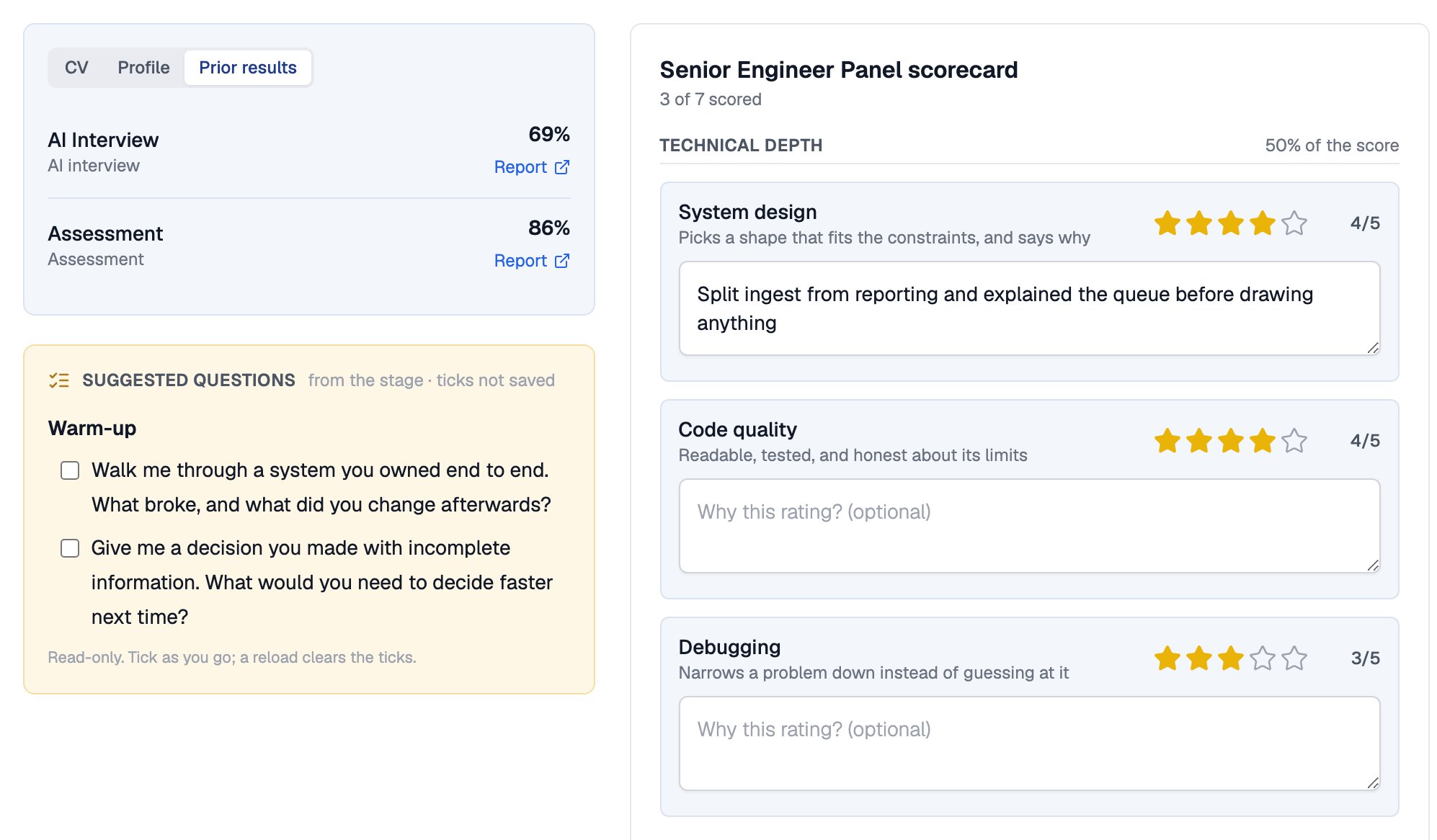Click the System design 4/5 score
Image resolution: width=1437 pixels, height=840 pixels.
click(x=1365, y=223)
